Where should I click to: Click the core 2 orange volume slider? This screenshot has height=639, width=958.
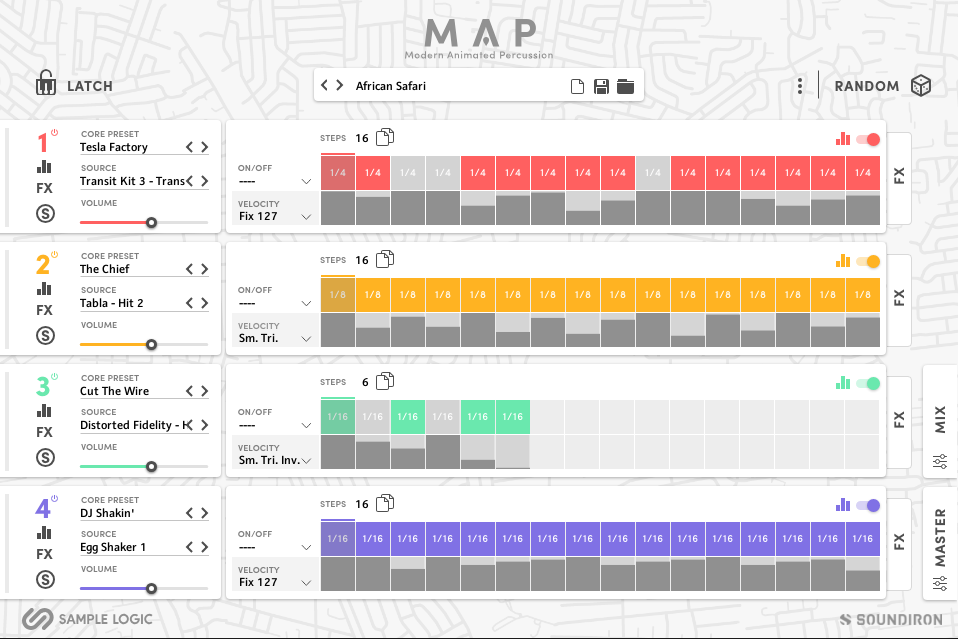144,345
